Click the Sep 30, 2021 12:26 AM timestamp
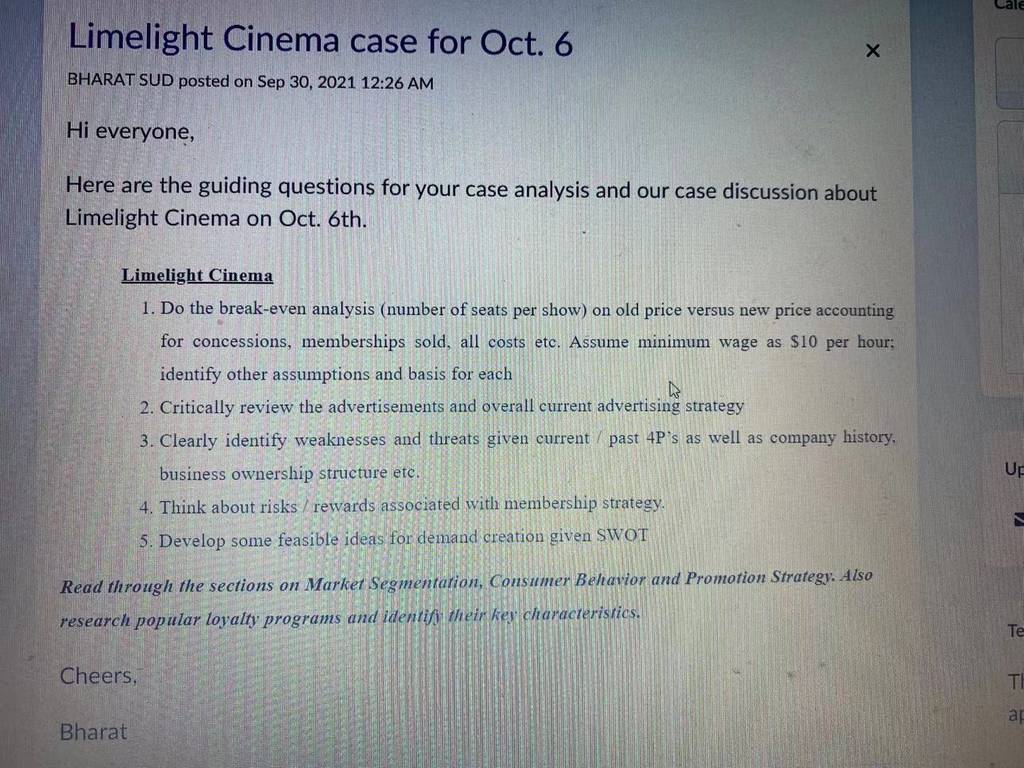Viewport: 1024px width, 768px height. coord(345,82)
